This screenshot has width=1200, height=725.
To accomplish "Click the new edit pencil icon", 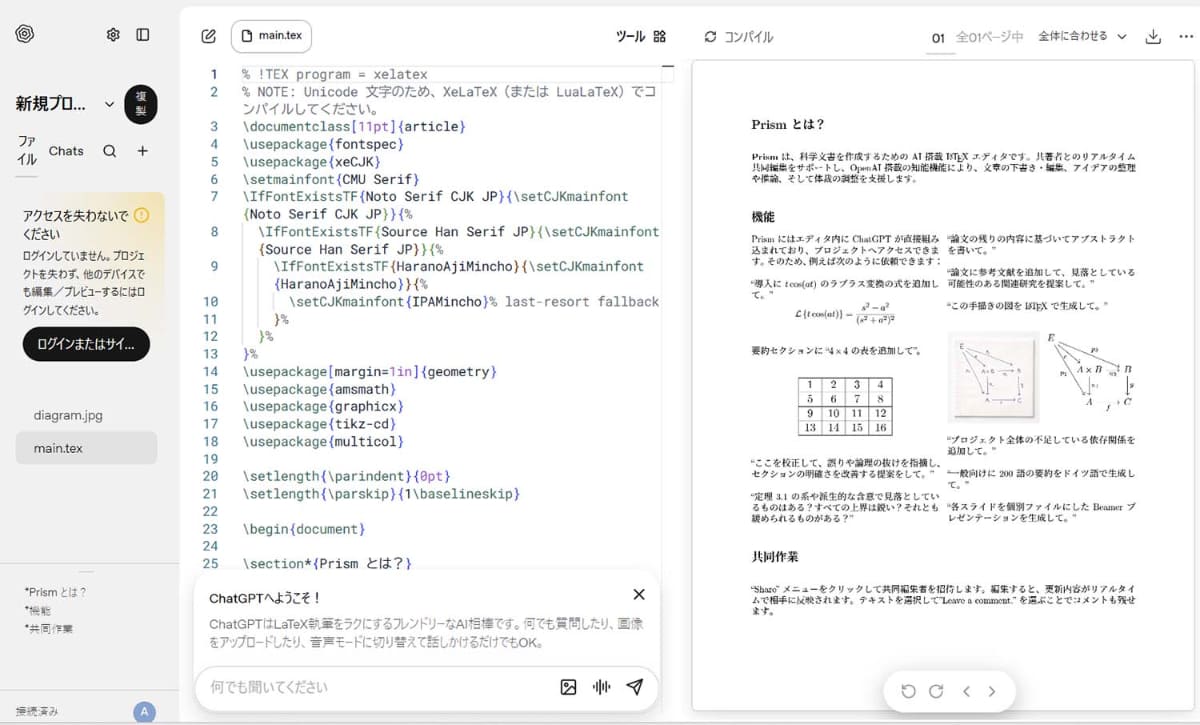I will [x=208, y=37].
